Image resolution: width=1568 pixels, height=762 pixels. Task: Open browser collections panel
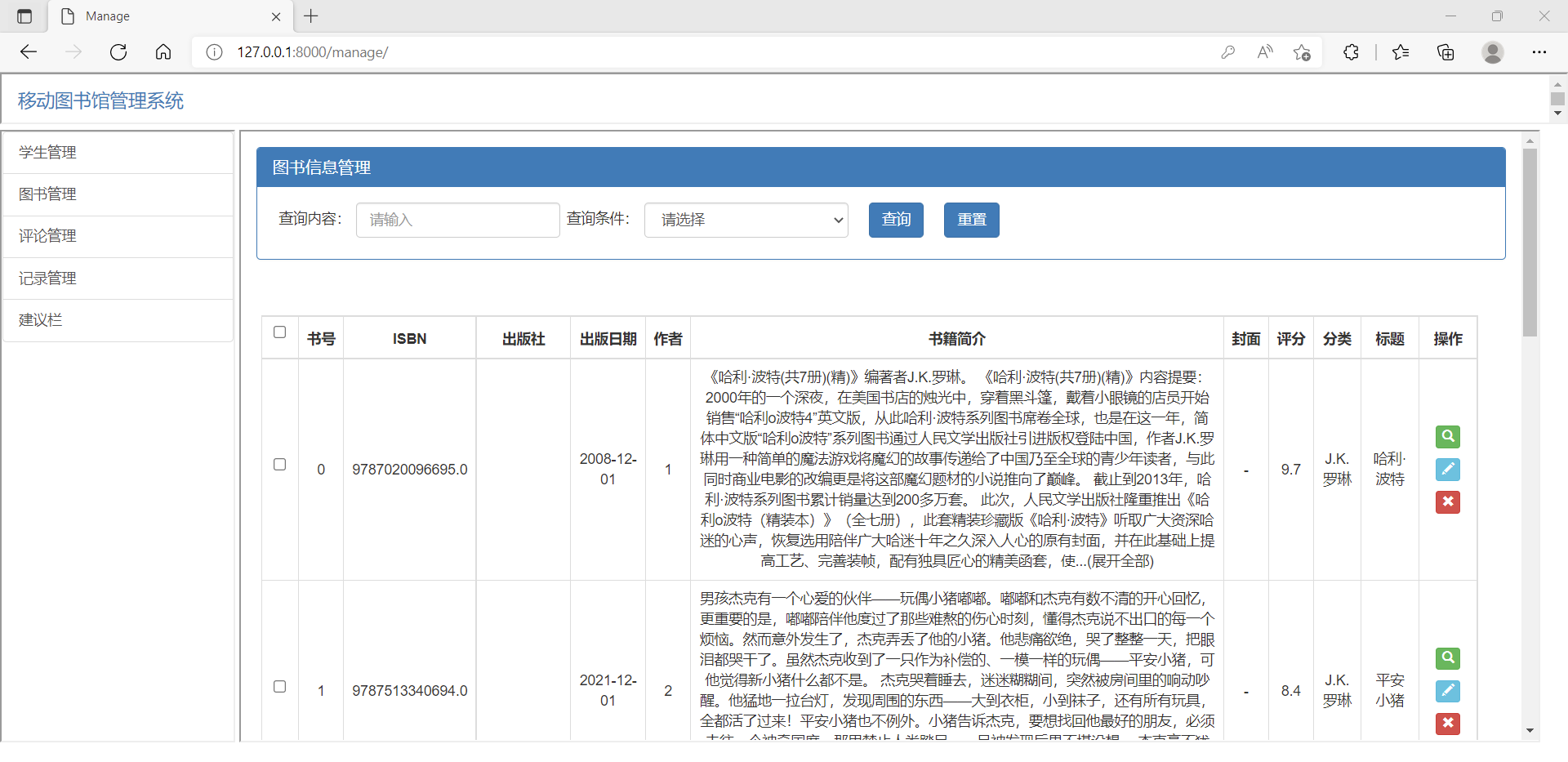1445,52
